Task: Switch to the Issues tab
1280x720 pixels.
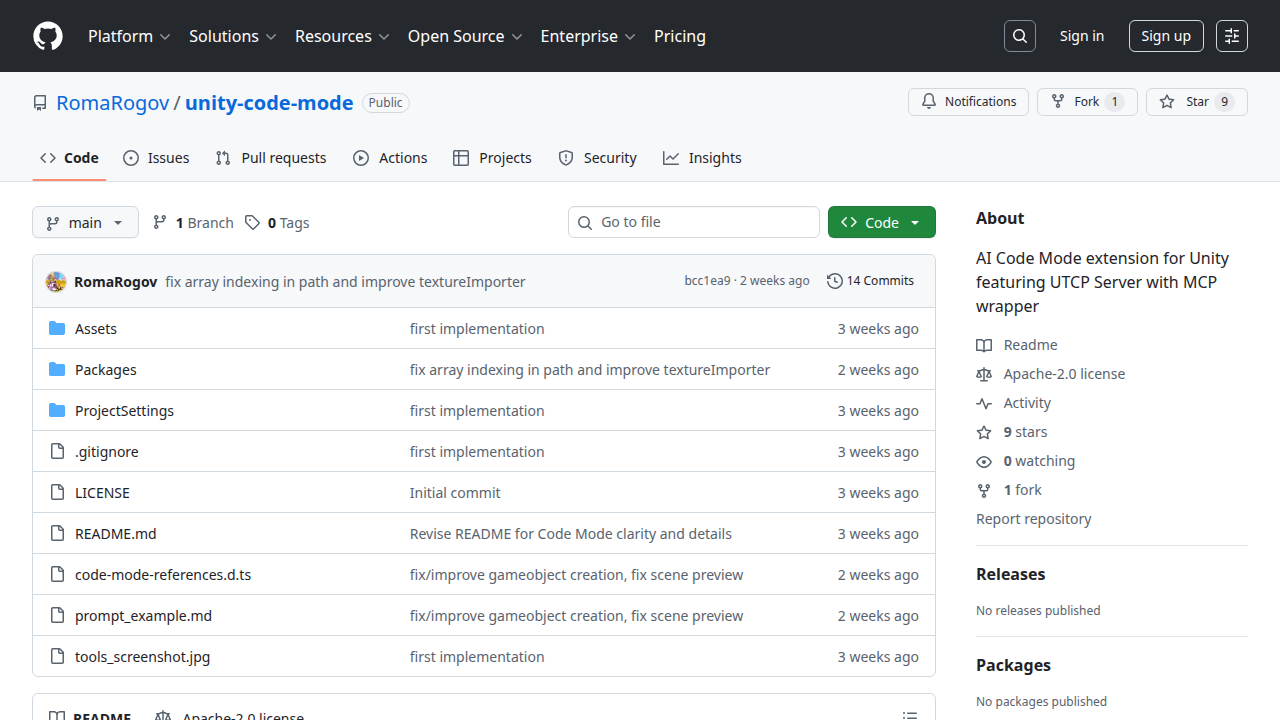Action: tap(156, 158)
